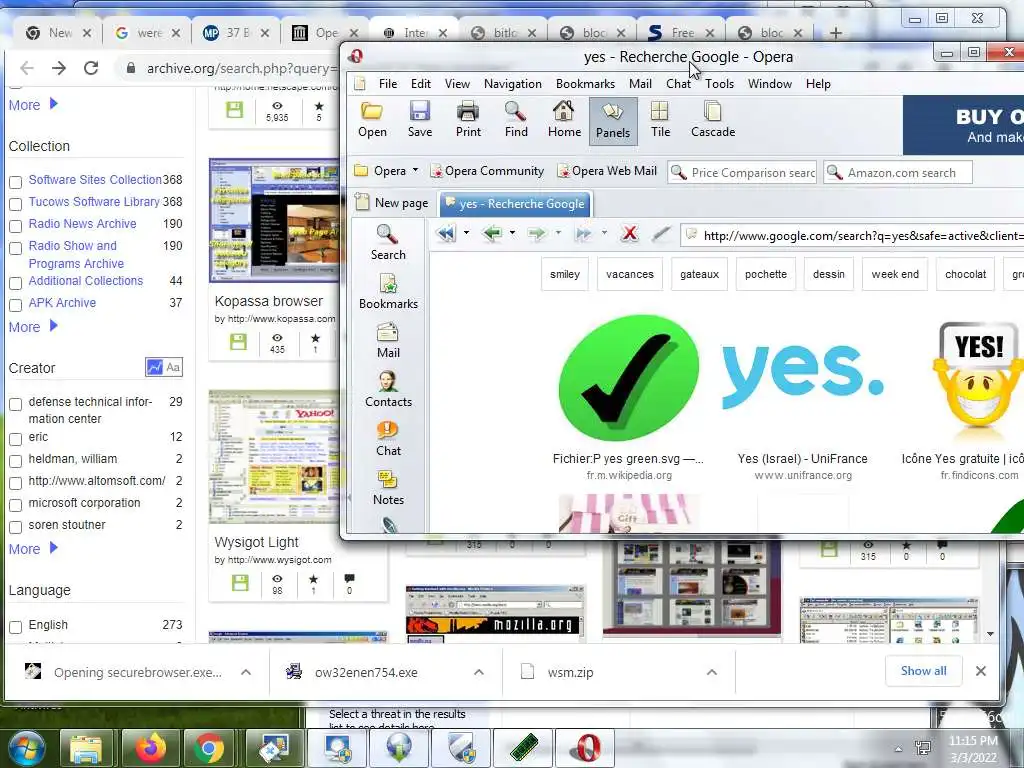Open the Forward history dropdown arrow
This screenshot has width=1024, height=768.
[558, 232]
